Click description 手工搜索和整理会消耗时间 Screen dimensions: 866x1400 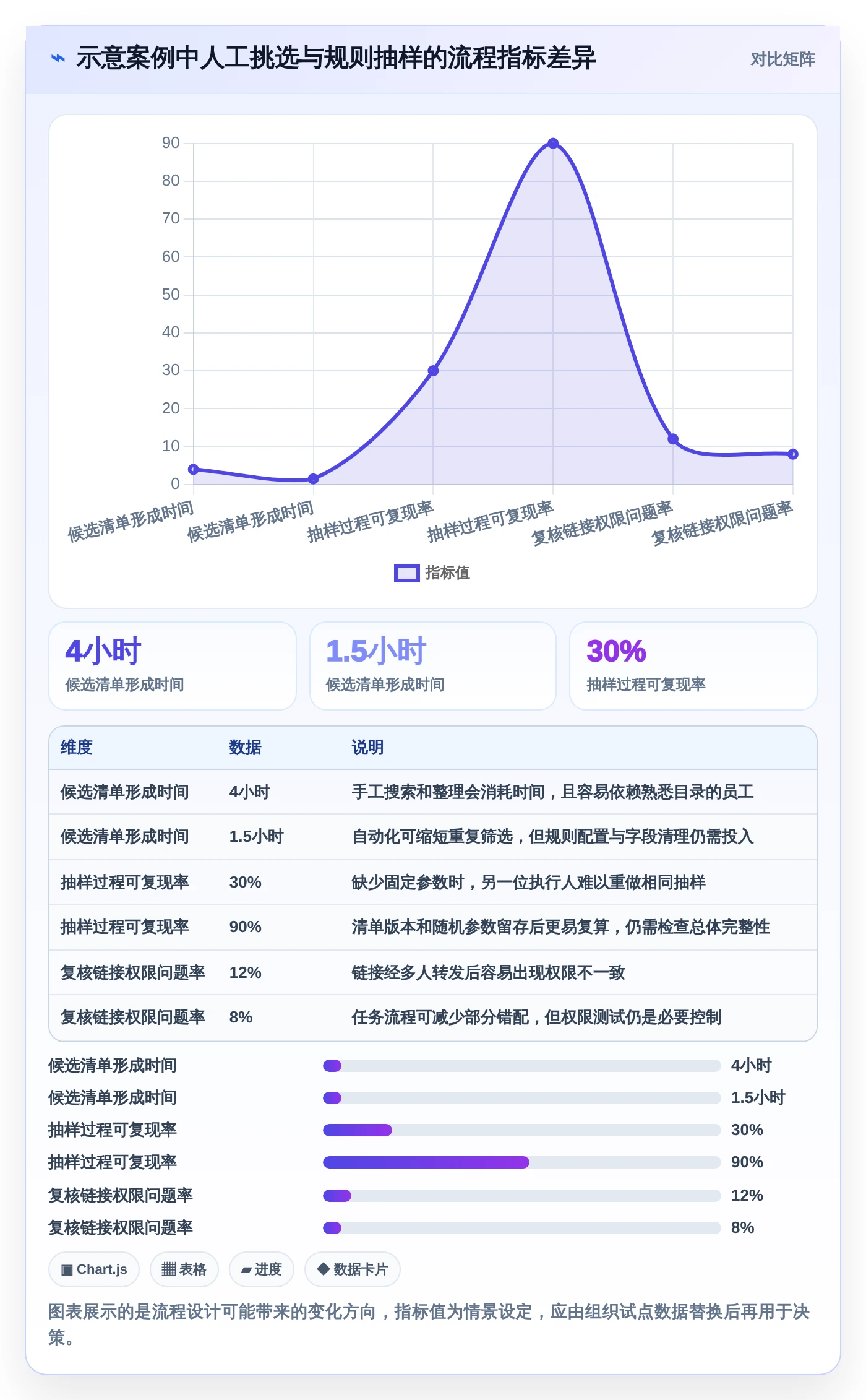pyautogui.click(x=553, y=792)
